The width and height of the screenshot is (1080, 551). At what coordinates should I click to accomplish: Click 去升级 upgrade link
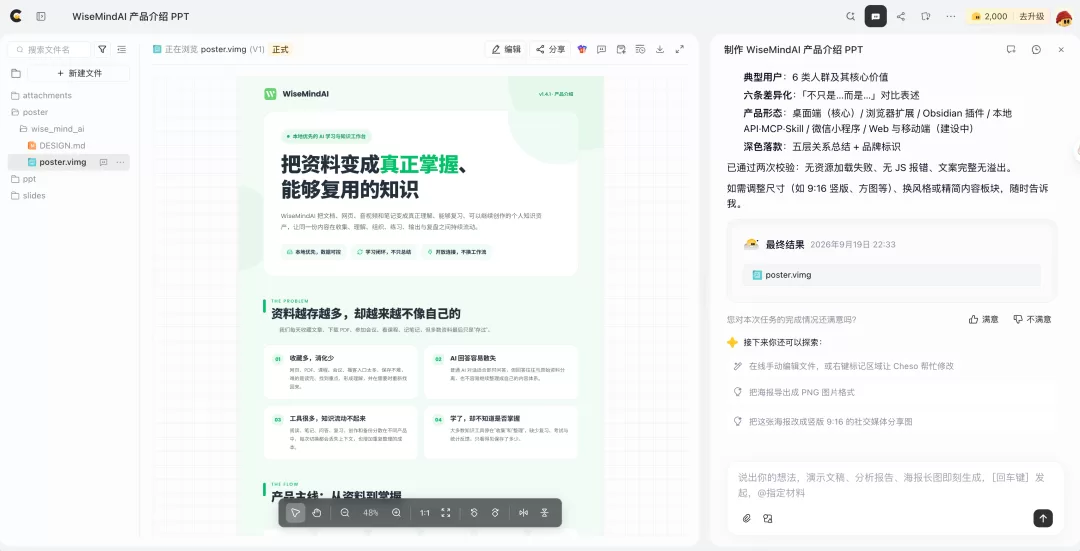point(1031,17)
